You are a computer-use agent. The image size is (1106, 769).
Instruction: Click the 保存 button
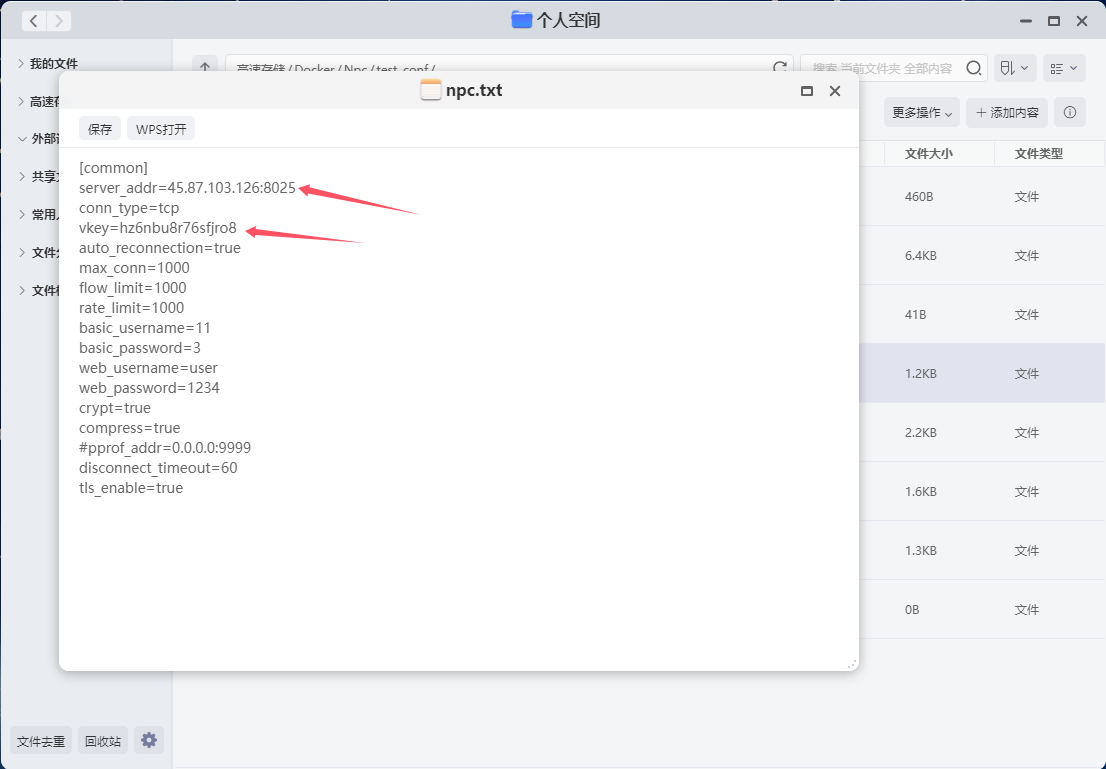100,129
